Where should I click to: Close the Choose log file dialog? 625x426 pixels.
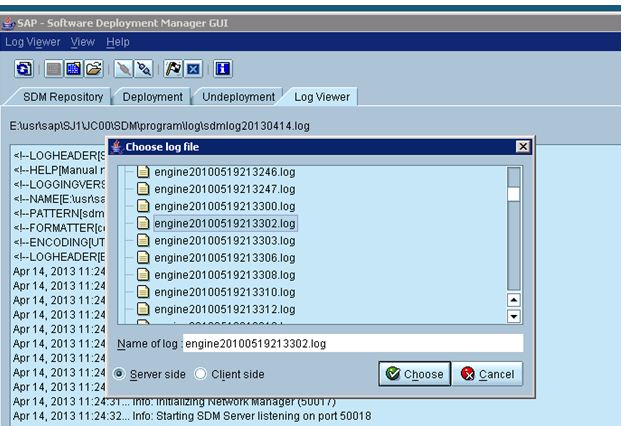[523, 147]
